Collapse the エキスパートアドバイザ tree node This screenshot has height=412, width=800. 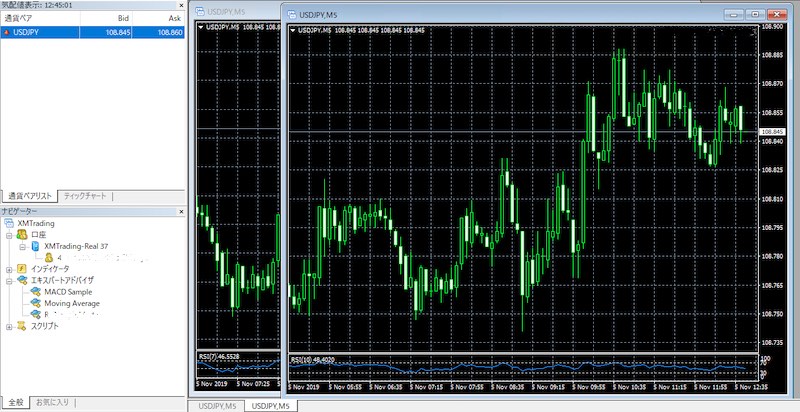point(9,281)
